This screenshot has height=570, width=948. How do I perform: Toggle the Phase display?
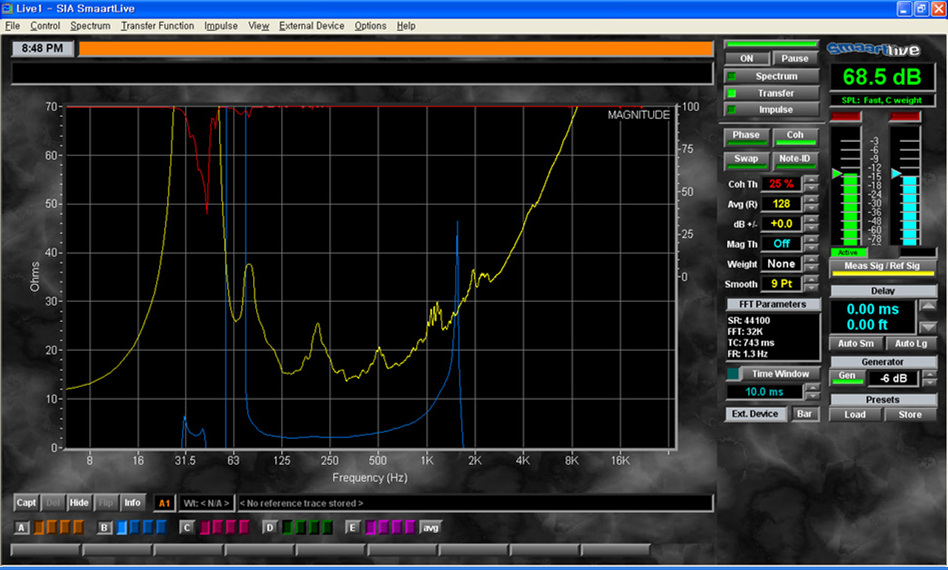(x=746, y=135)
